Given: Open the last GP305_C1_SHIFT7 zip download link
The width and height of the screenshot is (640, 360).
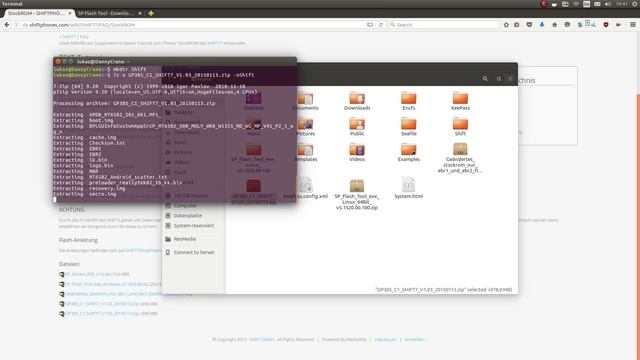Looking at the screenshot, I should (x=102, y=313).
